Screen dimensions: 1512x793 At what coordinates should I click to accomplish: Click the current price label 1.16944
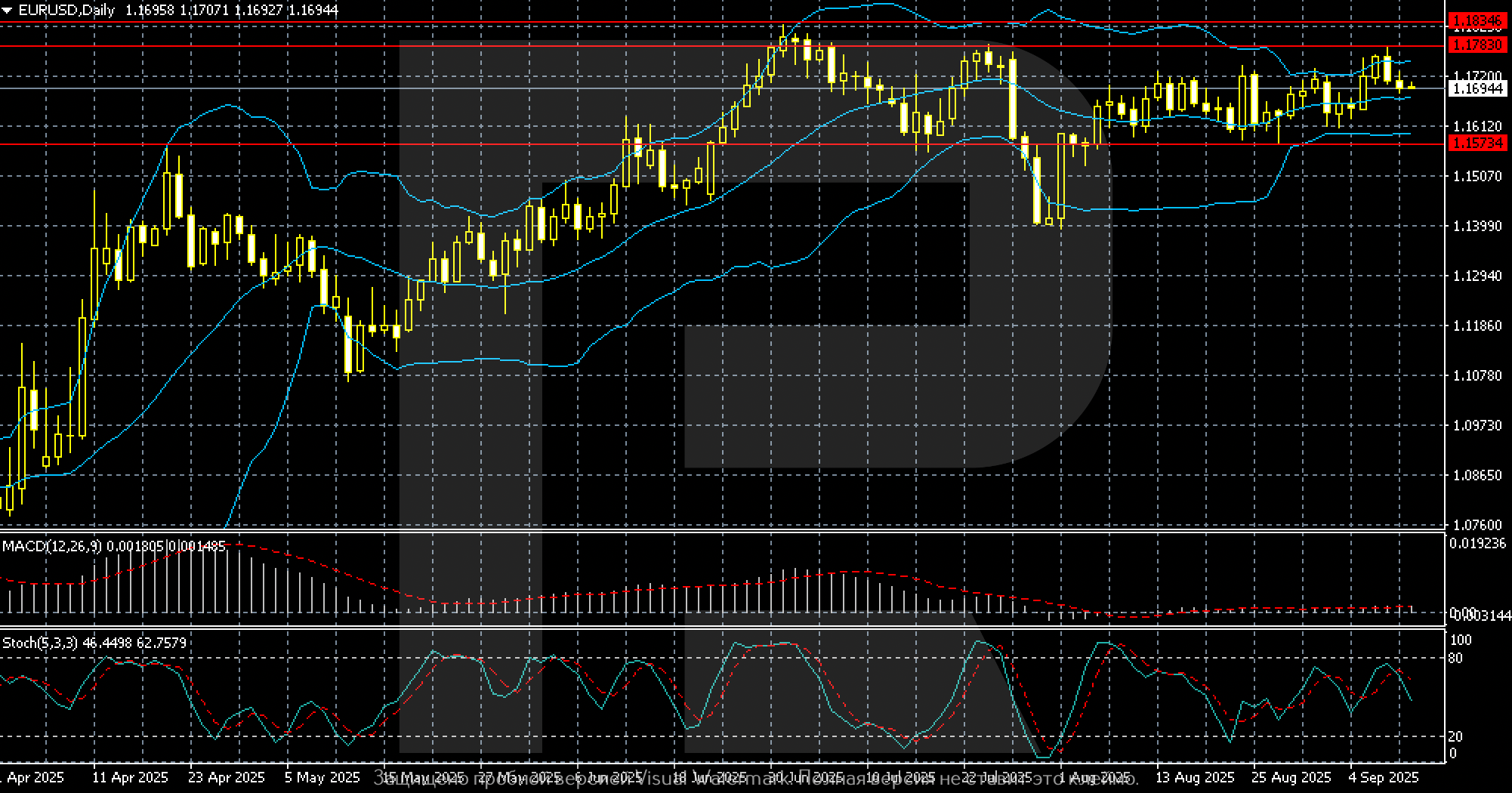1477,89
